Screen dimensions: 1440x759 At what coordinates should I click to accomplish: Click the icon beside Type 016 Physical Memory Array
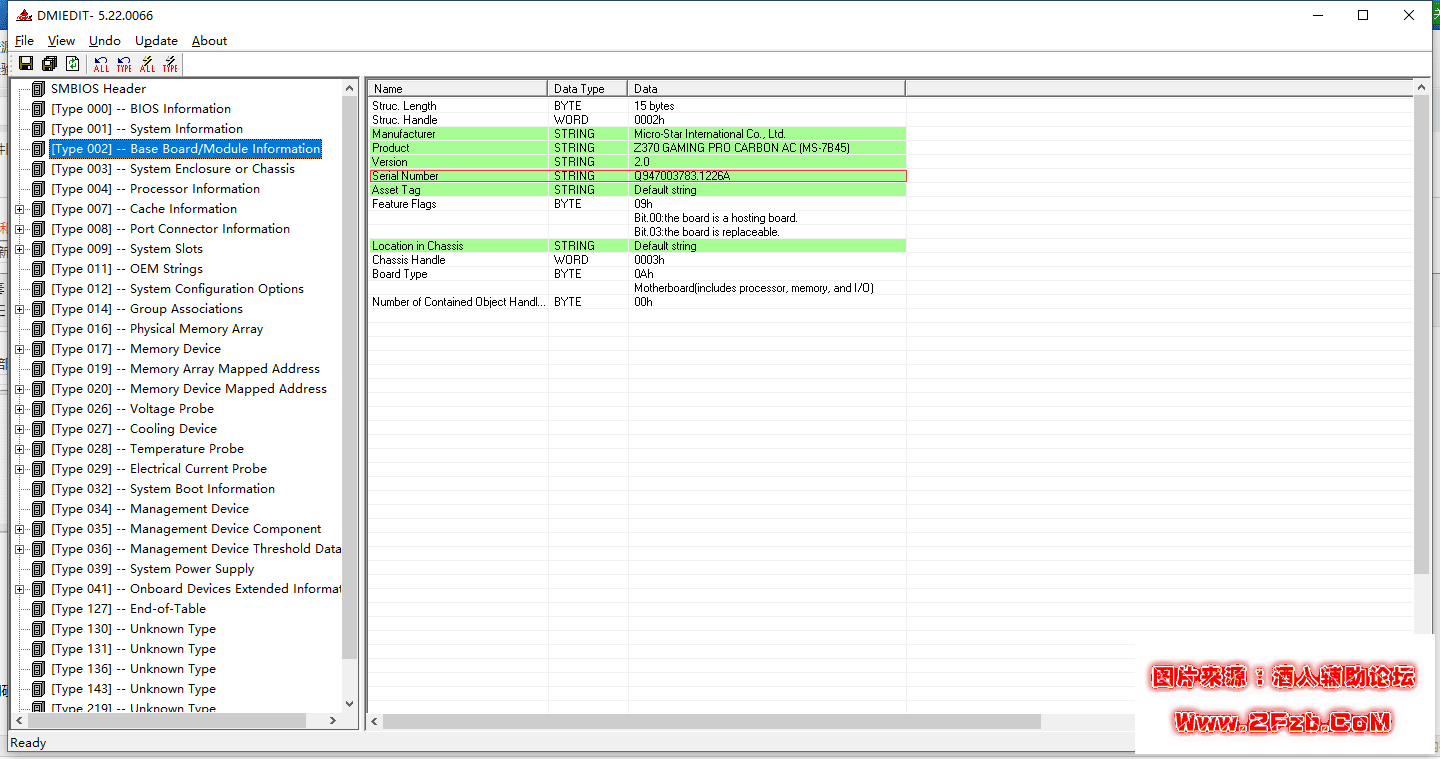[x=38, y=329]
